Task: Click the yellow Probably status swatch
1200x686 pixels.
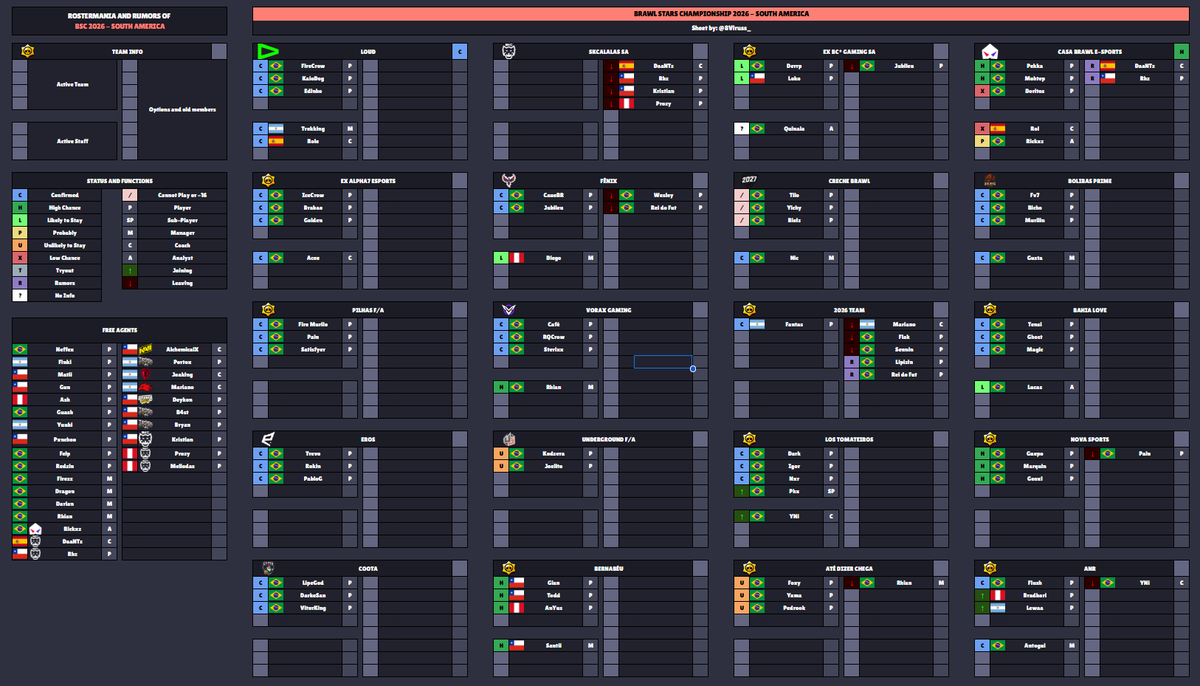Action: pos(19,232)
